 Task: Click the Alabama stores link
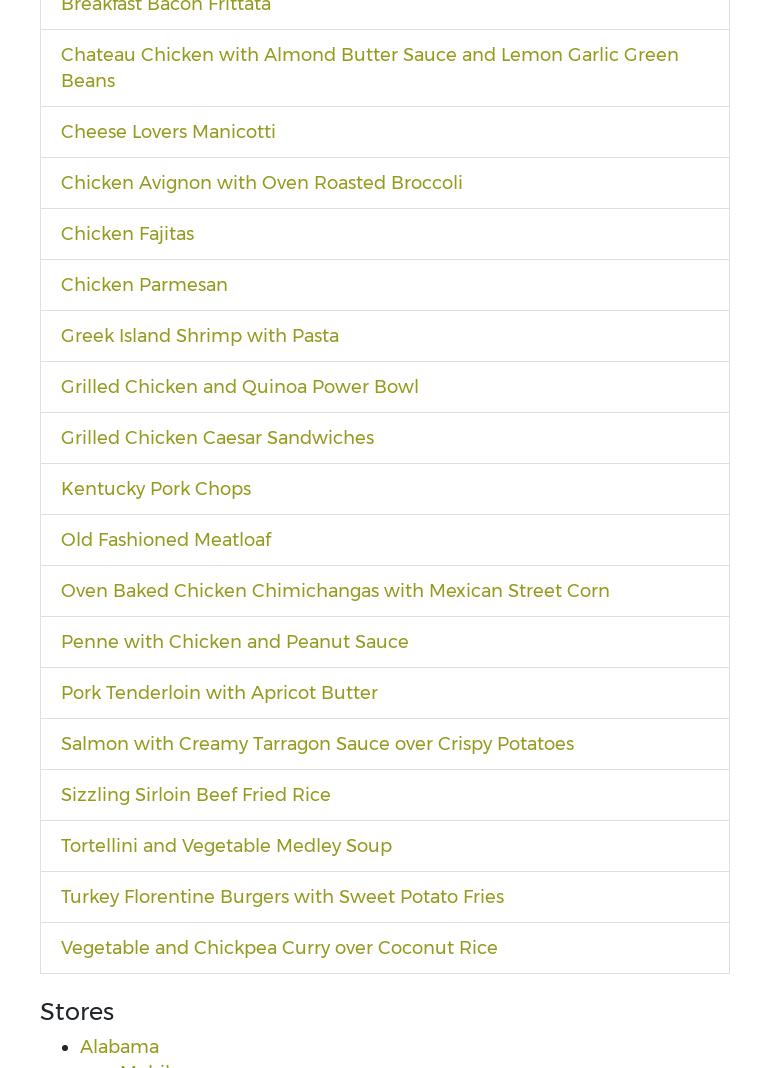119,1046
